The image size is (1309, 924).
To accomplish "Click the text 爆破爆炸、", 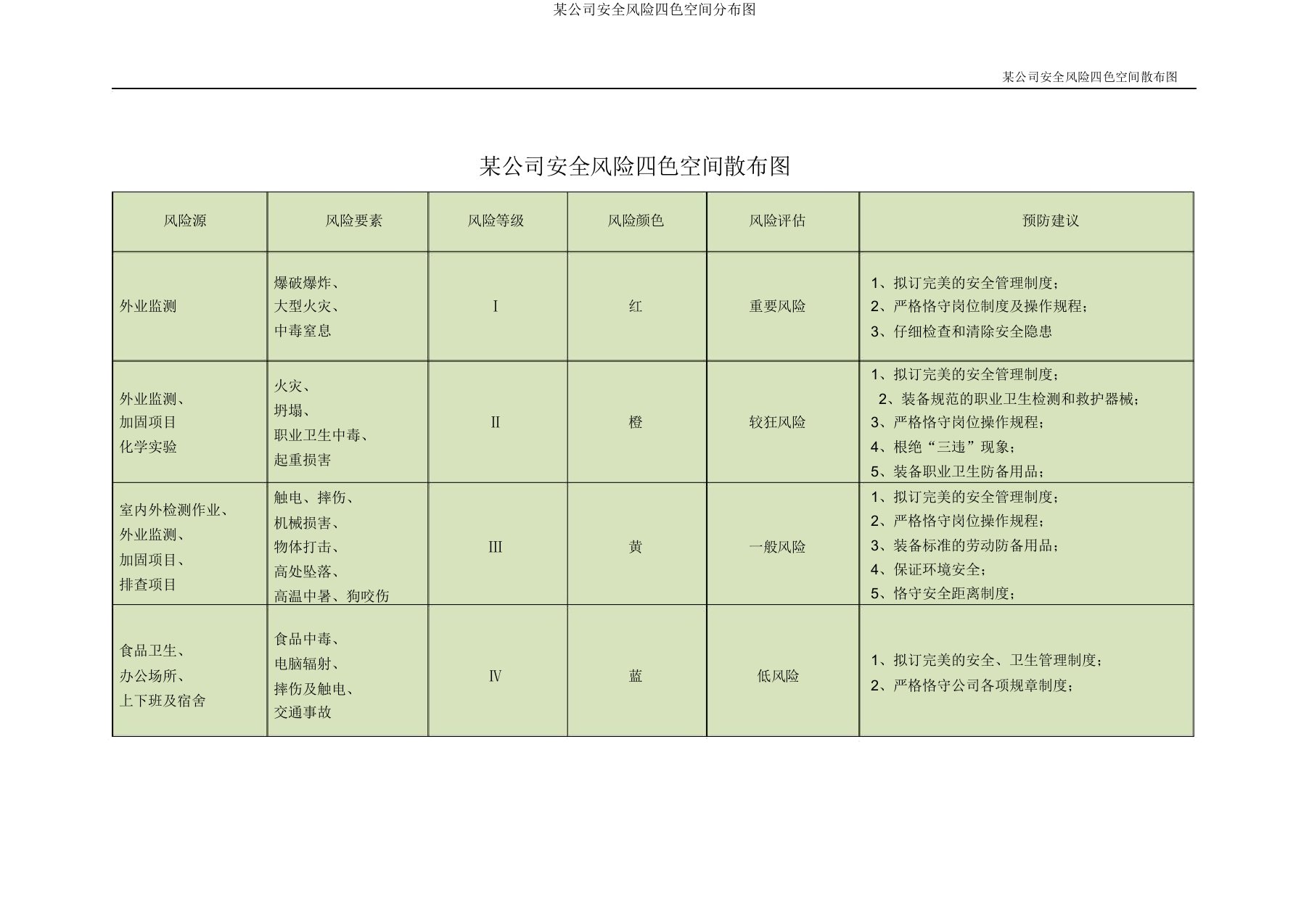I will point(306,282).
